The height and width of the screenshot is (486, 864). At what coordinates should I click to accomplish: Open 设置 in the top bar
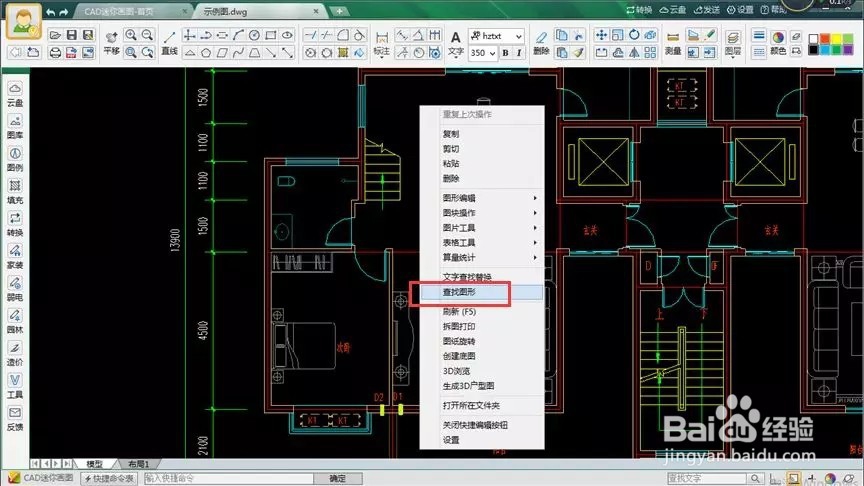coord(740,9)
